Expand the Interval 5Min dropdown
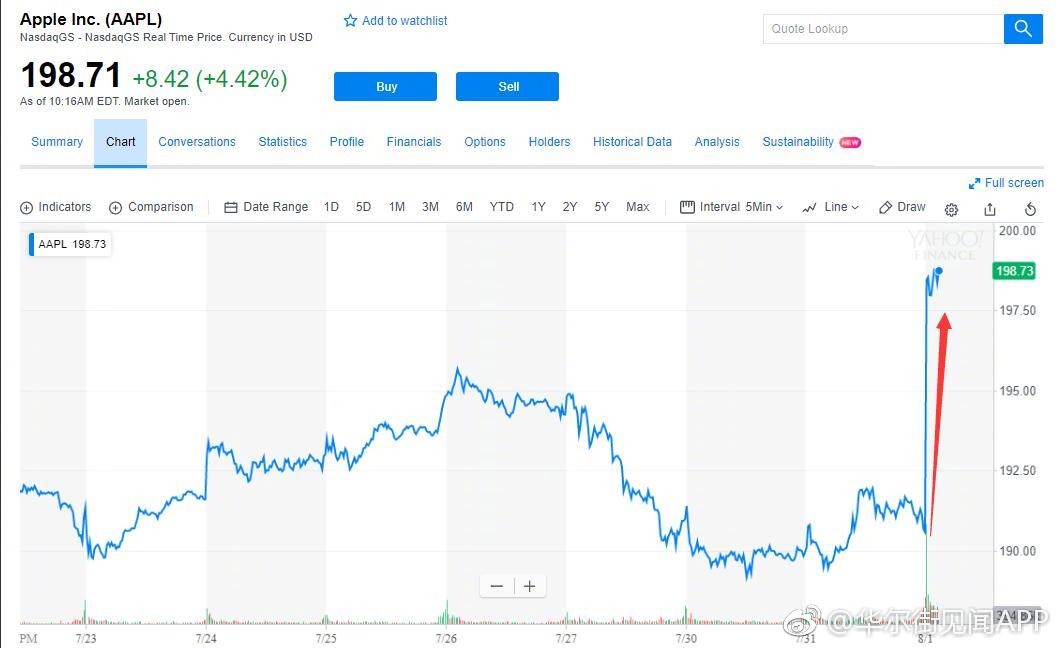This screenshot has width=1059, height=648. coord(732,207)
